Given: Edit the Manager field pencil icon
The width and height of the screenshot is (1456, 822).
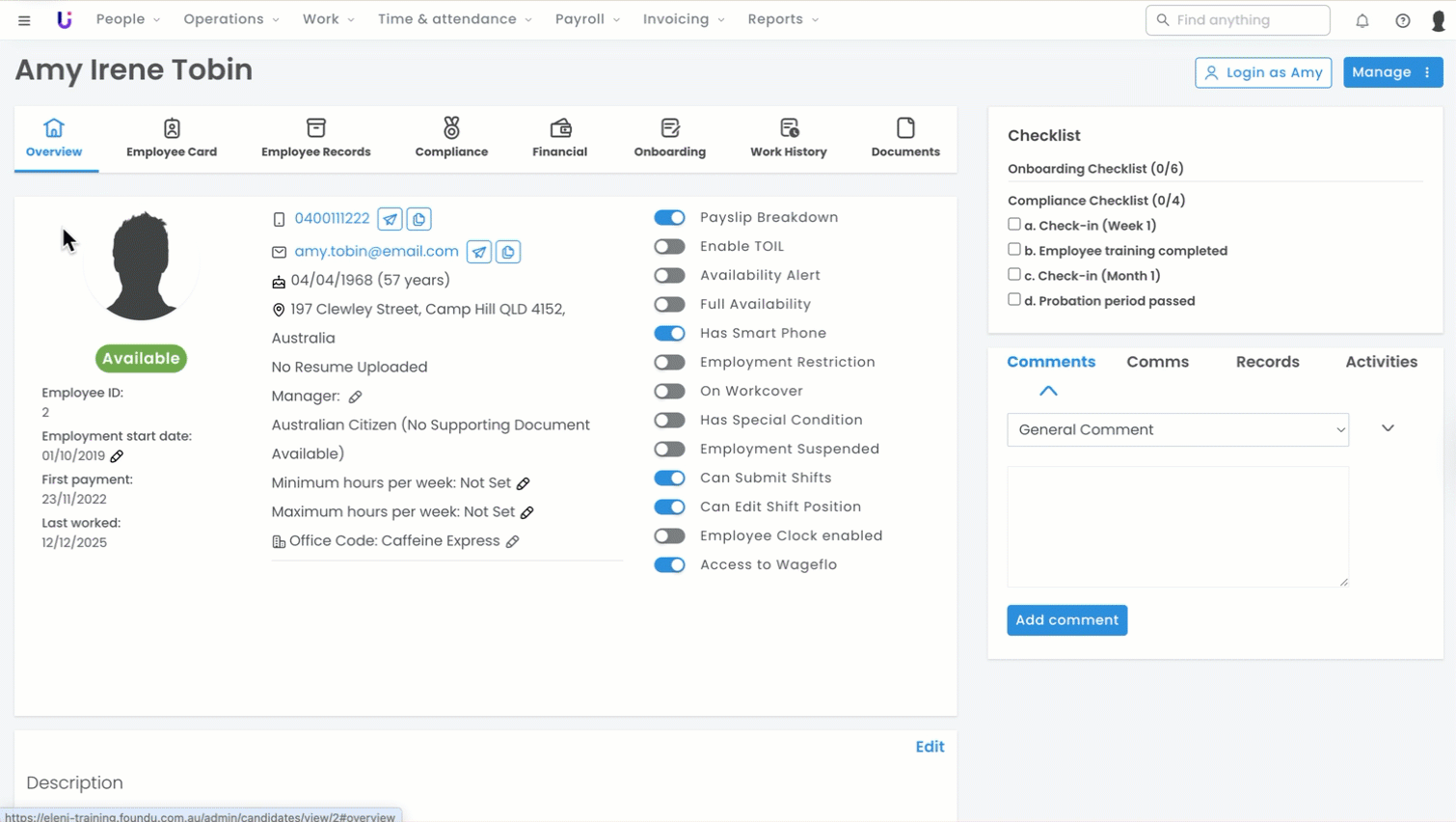Looking at the screenshot, I should (x=356, y=397).
